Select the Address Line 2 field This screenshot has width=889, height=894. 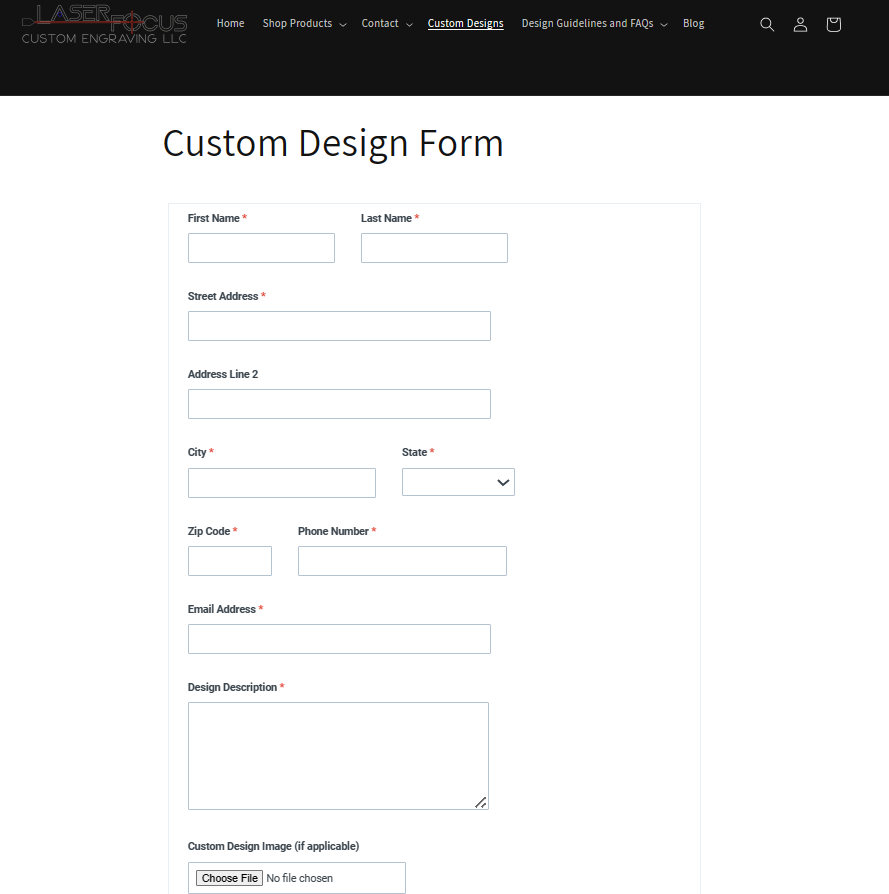coord(339,404)
